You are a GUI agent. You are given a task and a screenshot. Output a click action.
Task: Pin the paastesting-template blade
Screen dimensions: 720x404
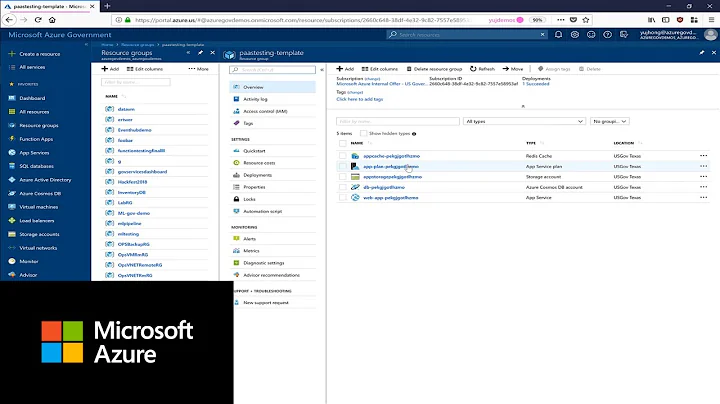702,53
